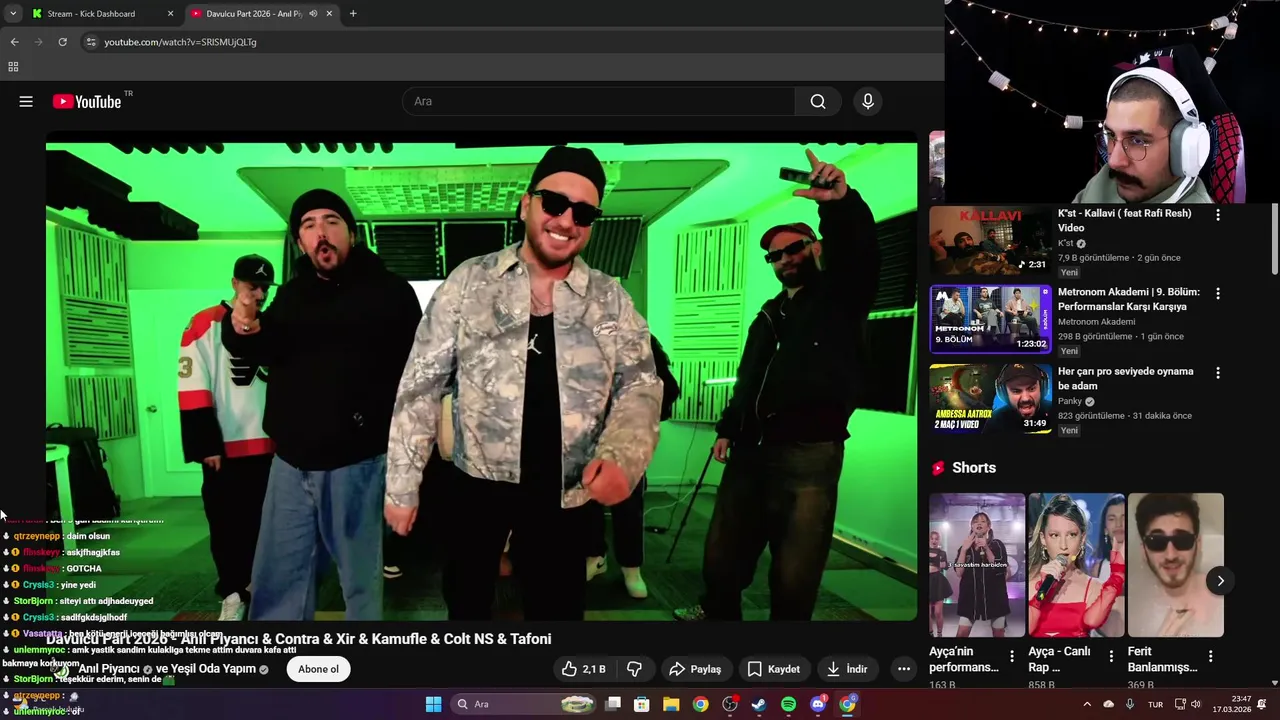1280x720 pixels.
Task: Open the YouTube hamburger guide menu
Action: (x=26, y=101)
